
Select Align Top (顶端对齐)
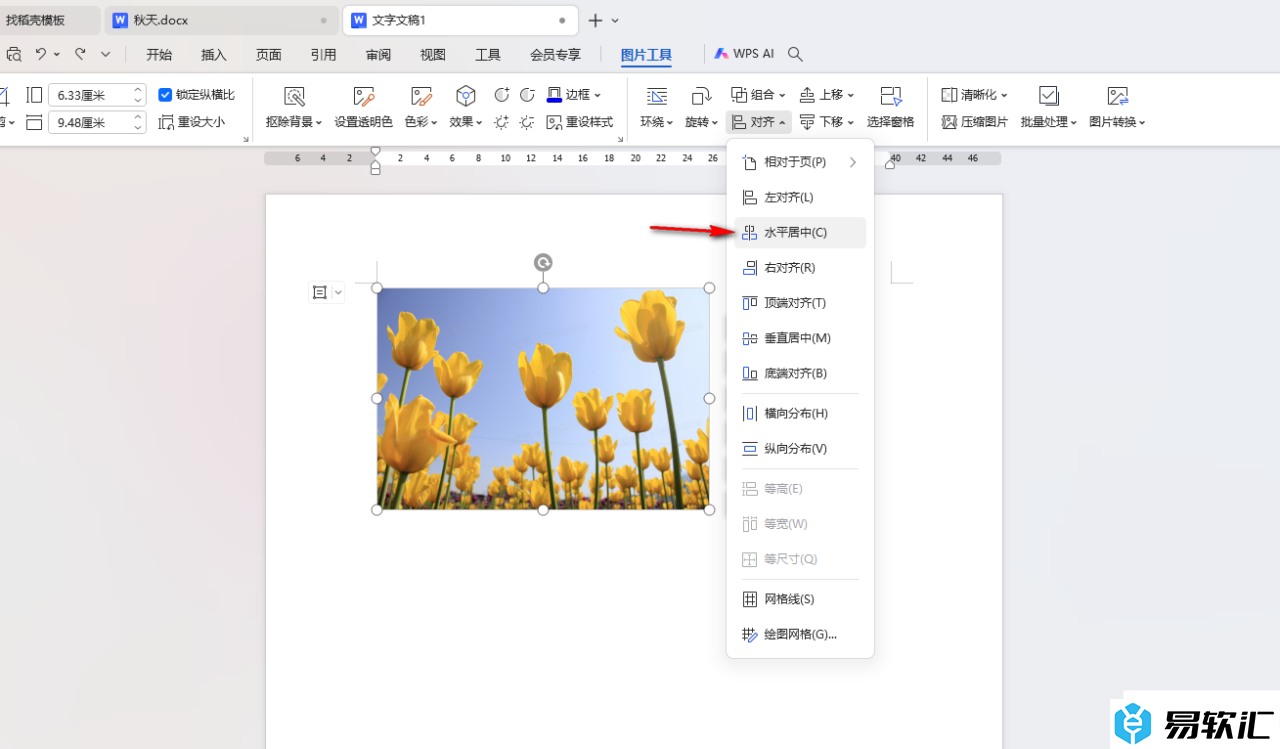point(800,303)
